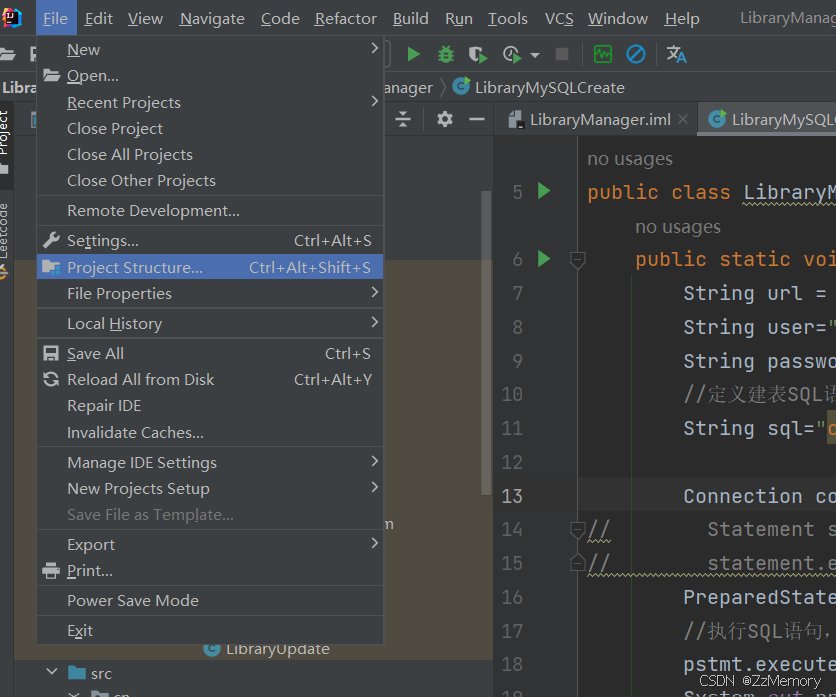This screenshot has height=697, width=836.
Task: Open the green monitor plugin icon
Action: click(x=603, y=54)
